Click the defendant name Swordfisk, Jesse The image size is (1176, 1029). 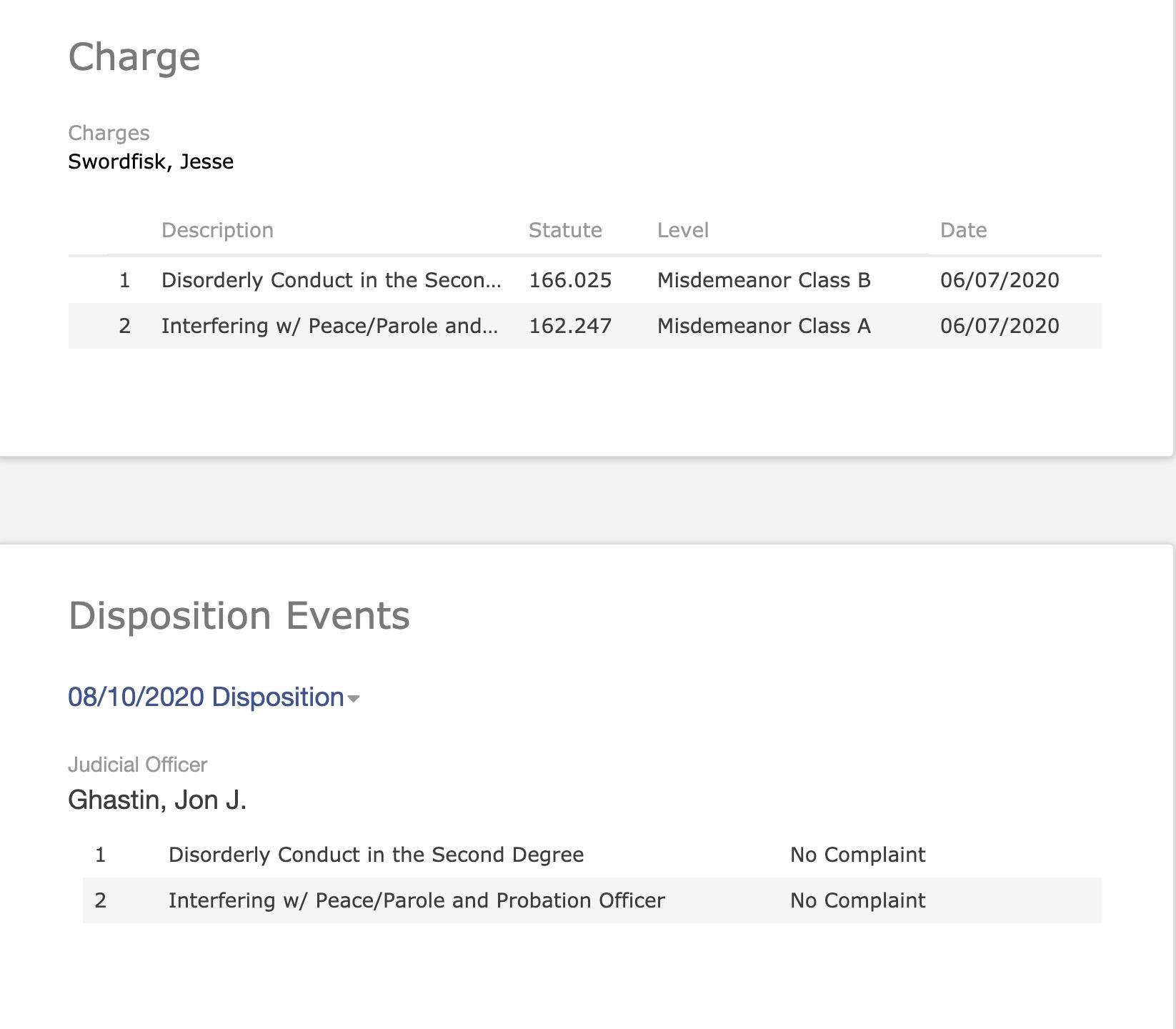click(x=151, y=161)
